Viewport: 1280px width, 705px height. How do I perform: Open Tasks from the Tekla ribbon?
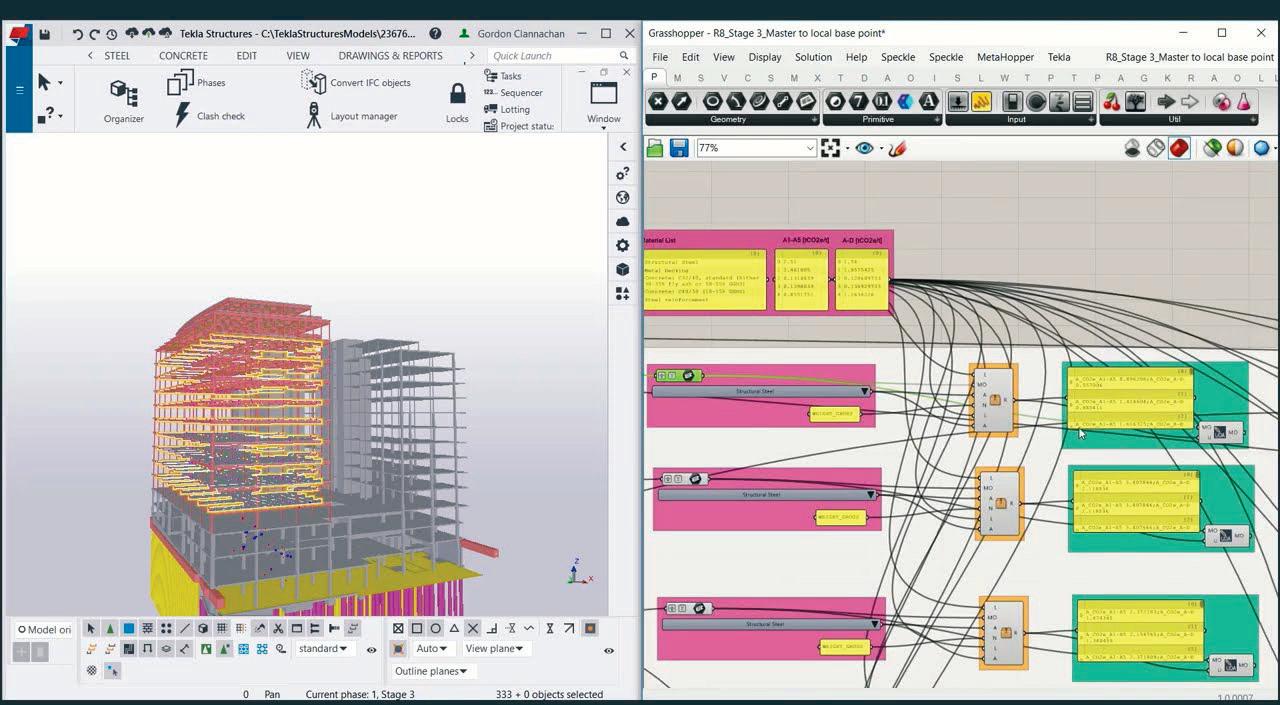pyautogui.click(x=502, y=76)
